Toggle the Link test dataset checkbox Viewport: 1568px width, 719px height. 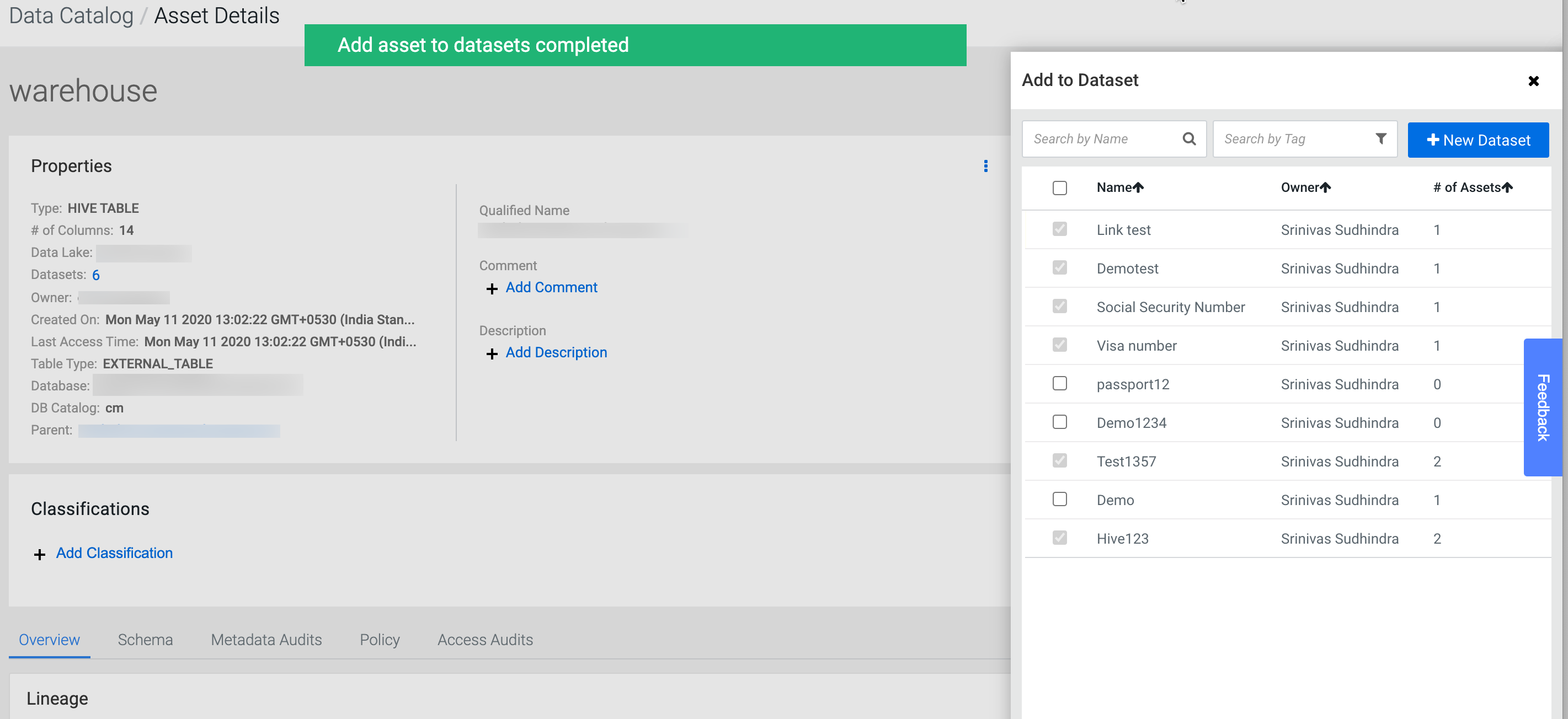(x=1060, y=229)
